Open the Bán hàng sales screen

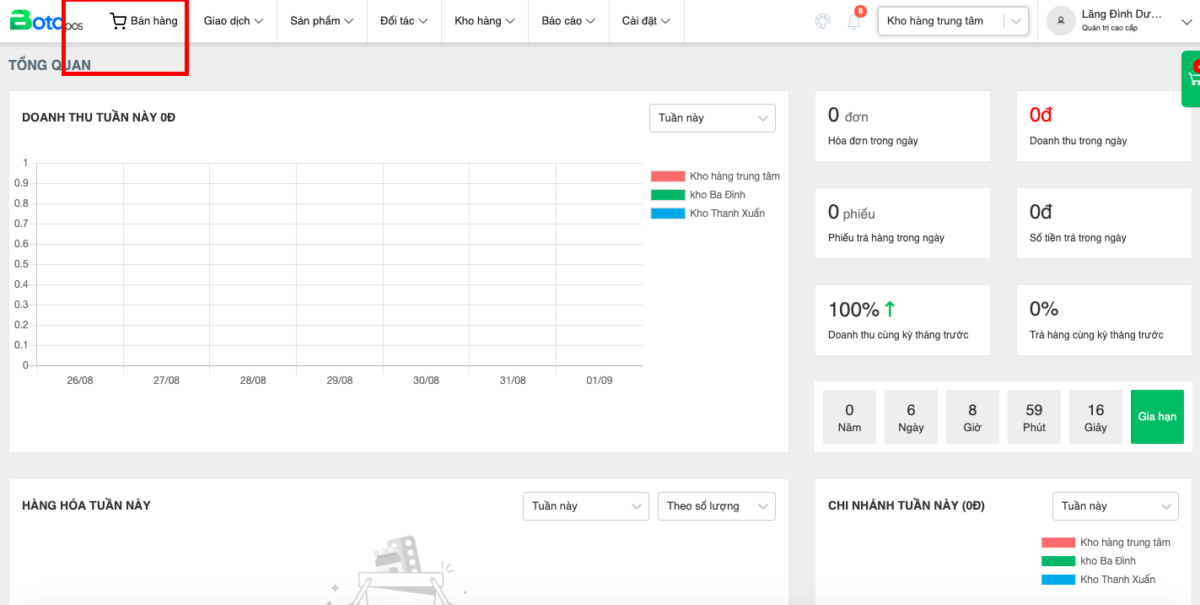point(144,21)
